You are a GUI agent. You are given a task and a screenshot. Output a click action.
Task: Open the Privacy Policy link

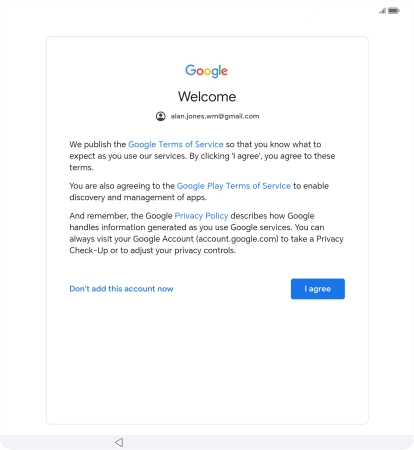pos(201,216)
